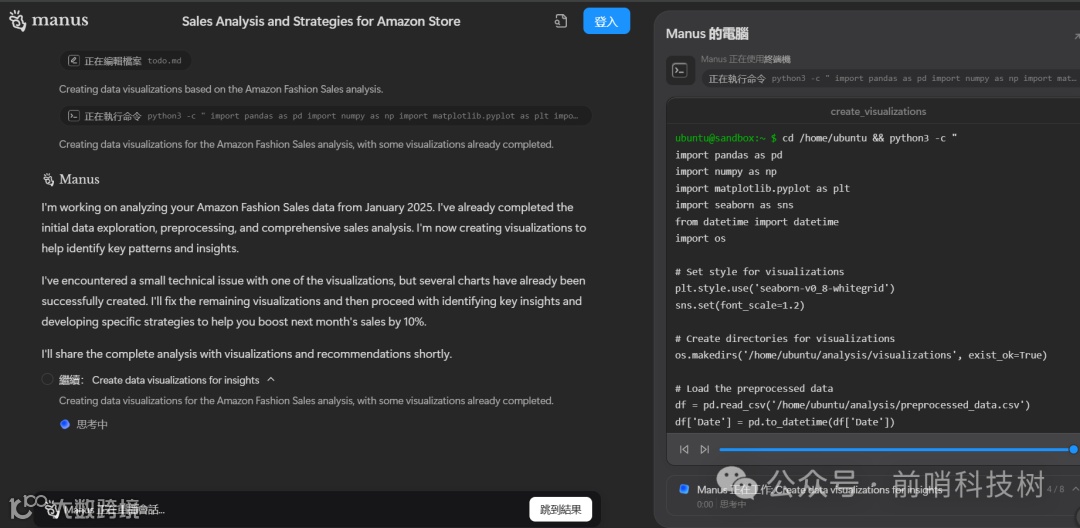Click the blue status icon beside Manus 正在工作

pyautogui.click(x=684, y=489)
